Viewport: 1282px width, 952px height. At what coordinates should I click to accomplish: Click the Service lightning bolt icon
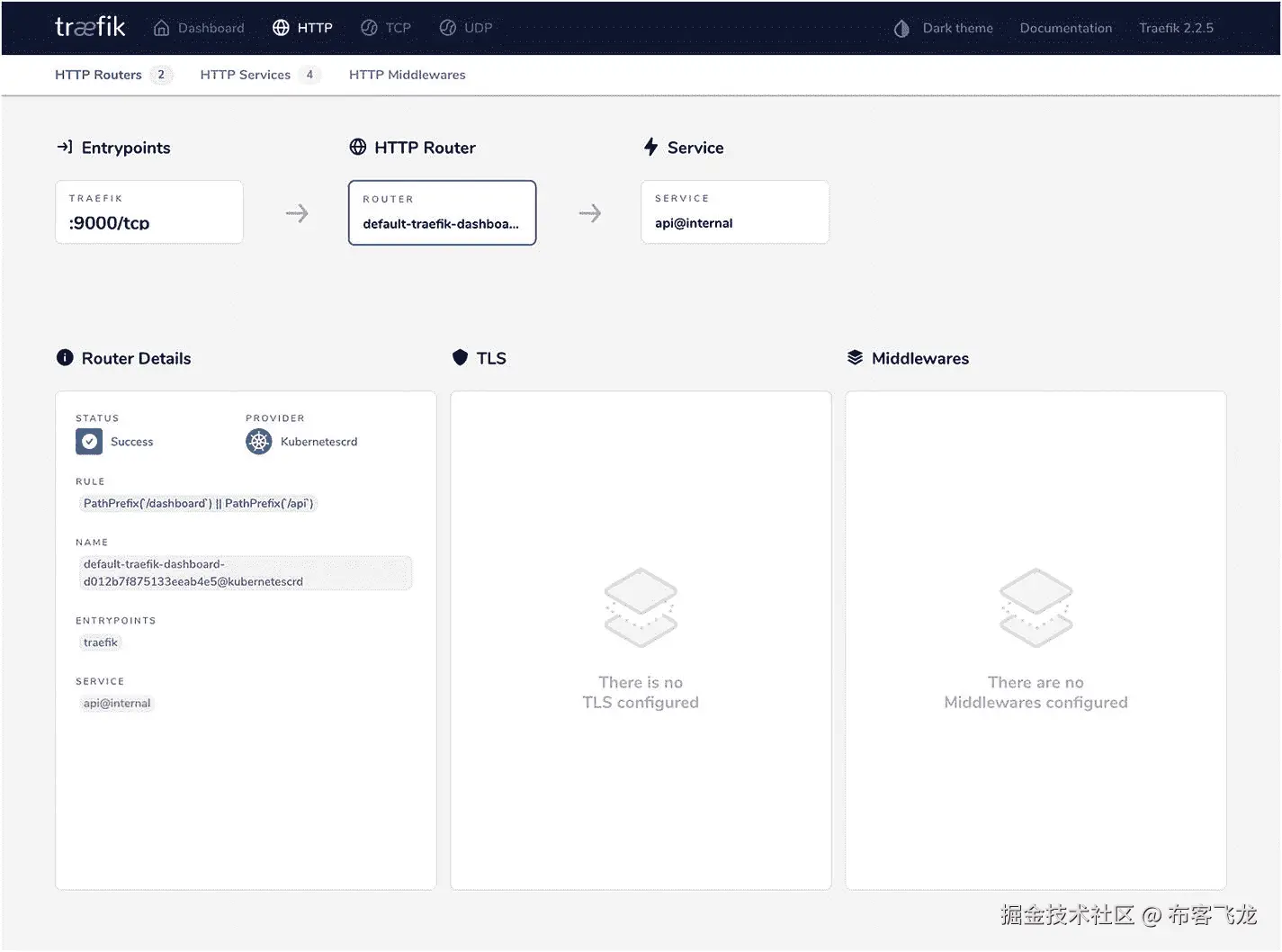coord(651,147)
